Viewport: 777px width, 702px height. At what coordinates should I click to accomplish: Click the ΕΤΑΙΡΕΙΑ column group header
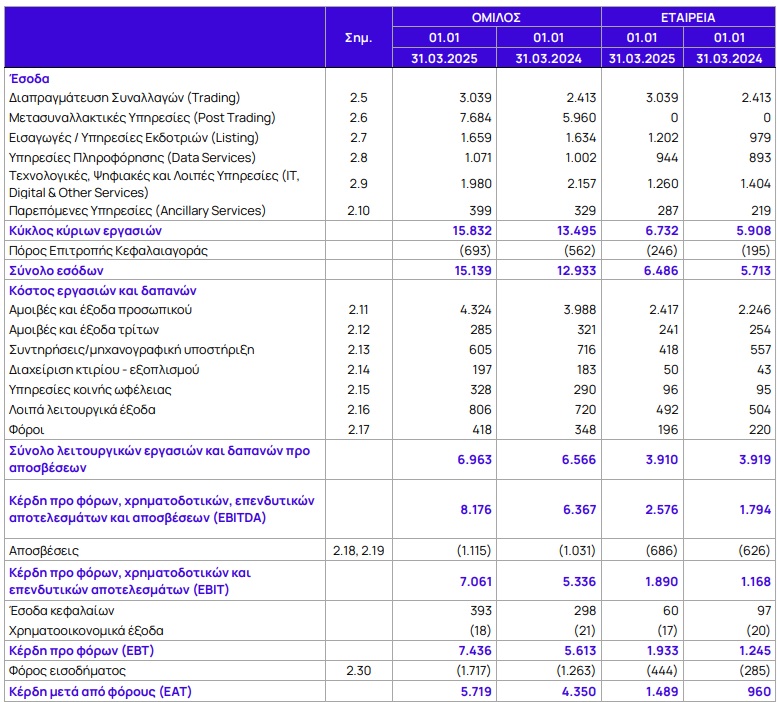tap(687, 17)
